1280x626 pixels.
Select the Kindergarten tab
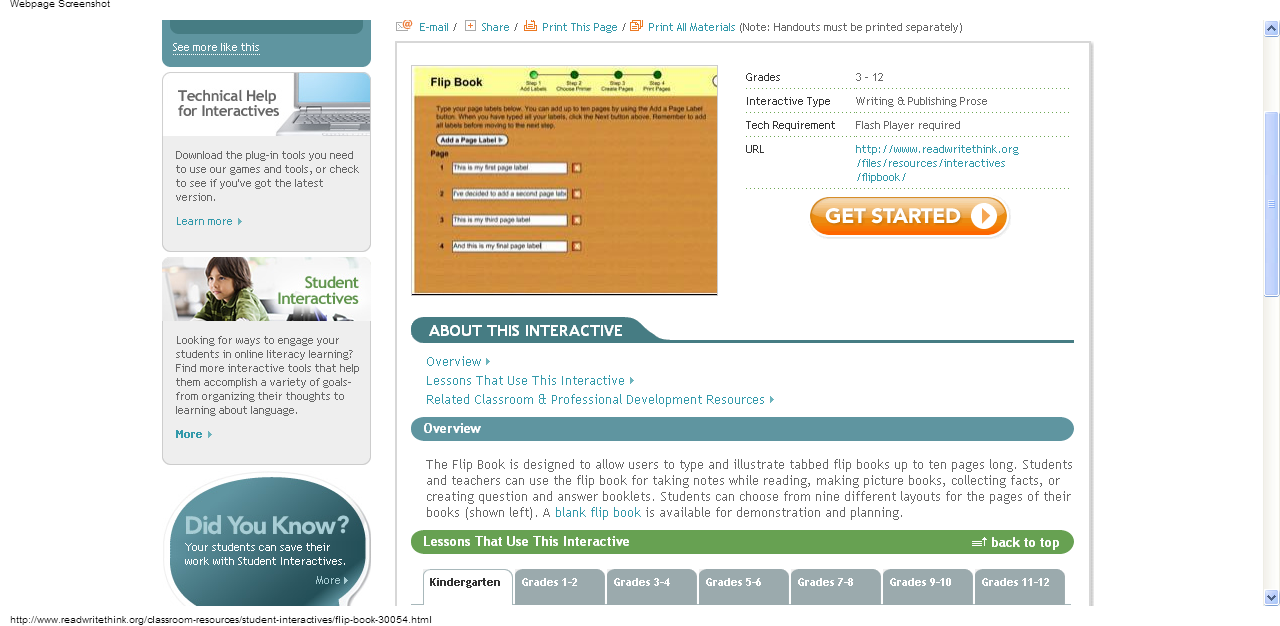(467, 587)
